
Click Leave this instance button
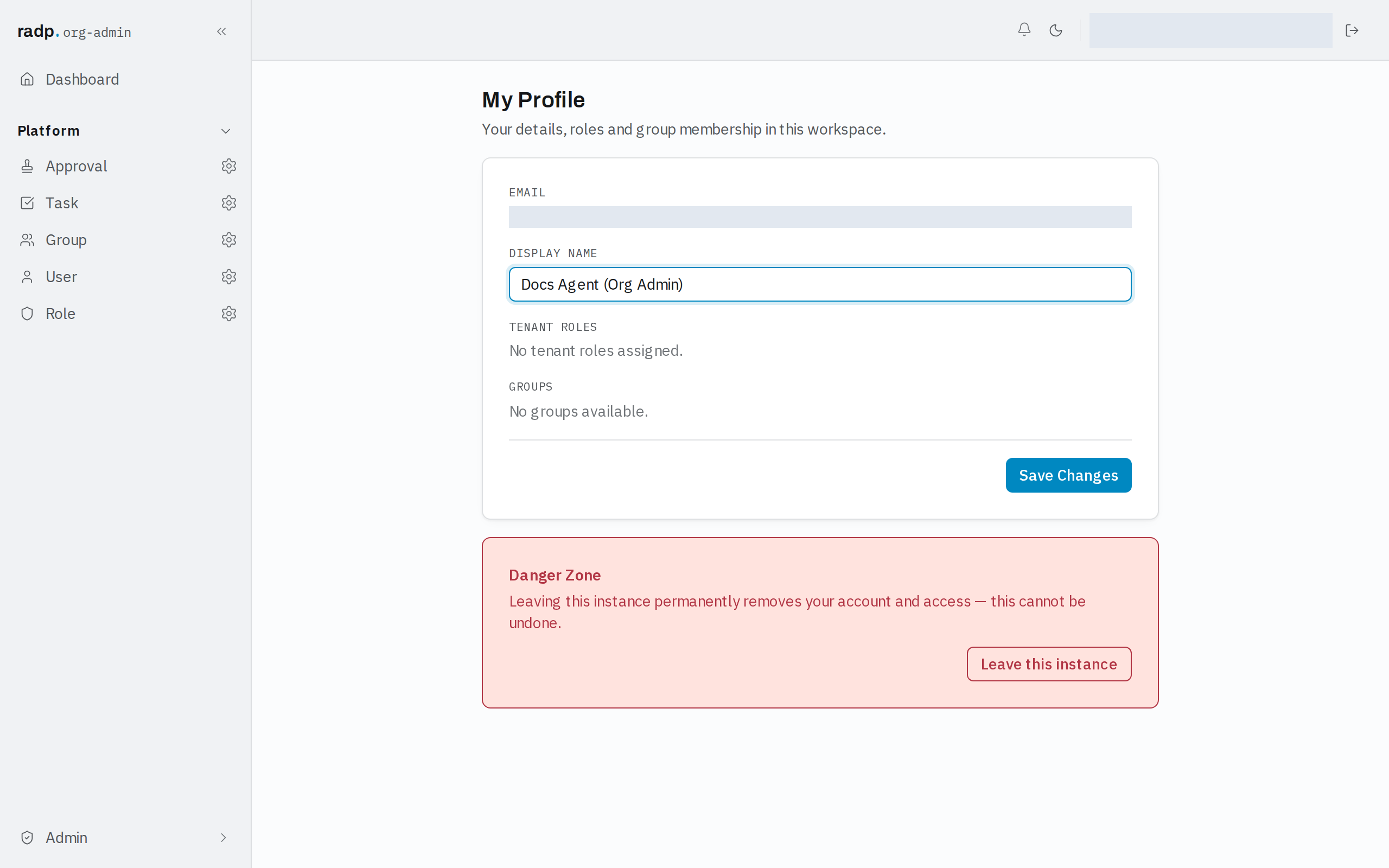click(1049, 663)
